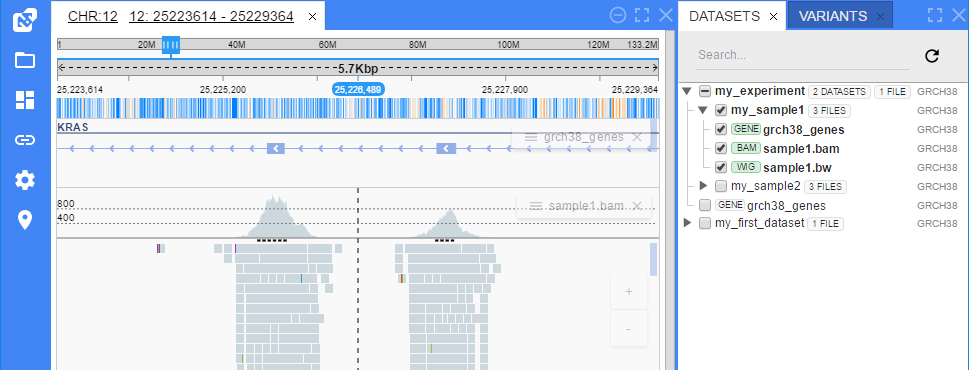
Task: Close the sample1.bam track
Action: [637, 206]
